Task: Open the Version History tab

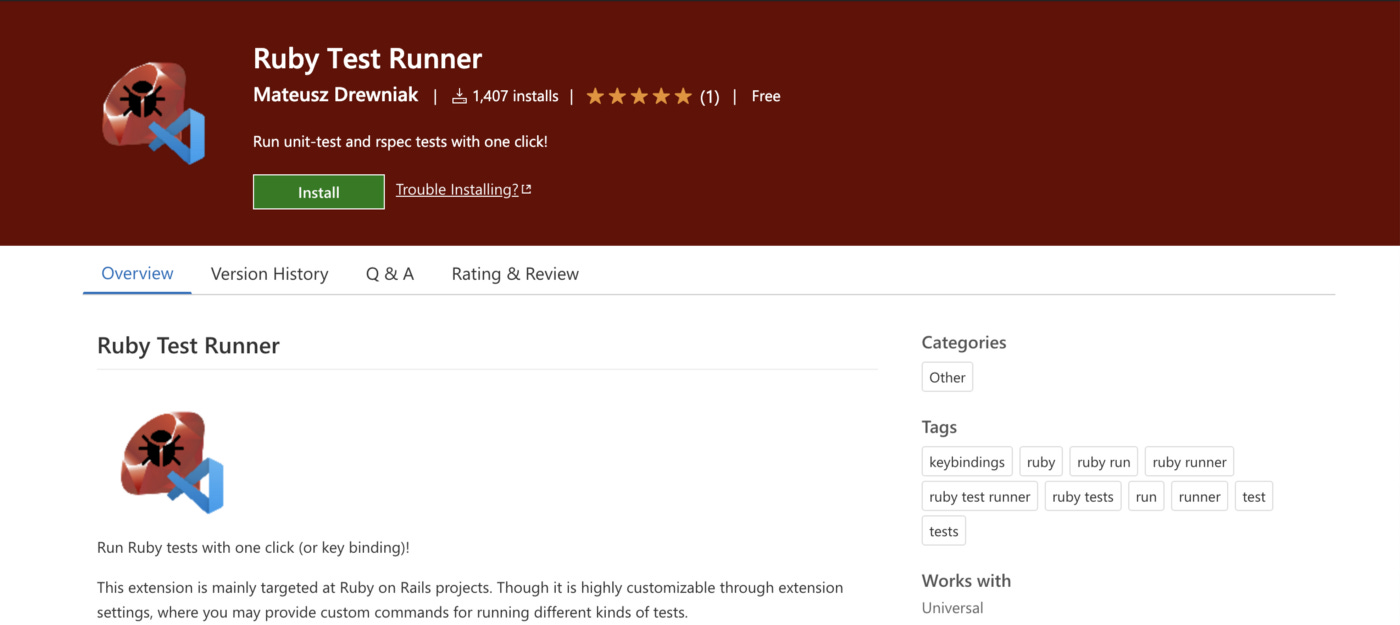Action: pyautogui.click(x=269, y=274)
